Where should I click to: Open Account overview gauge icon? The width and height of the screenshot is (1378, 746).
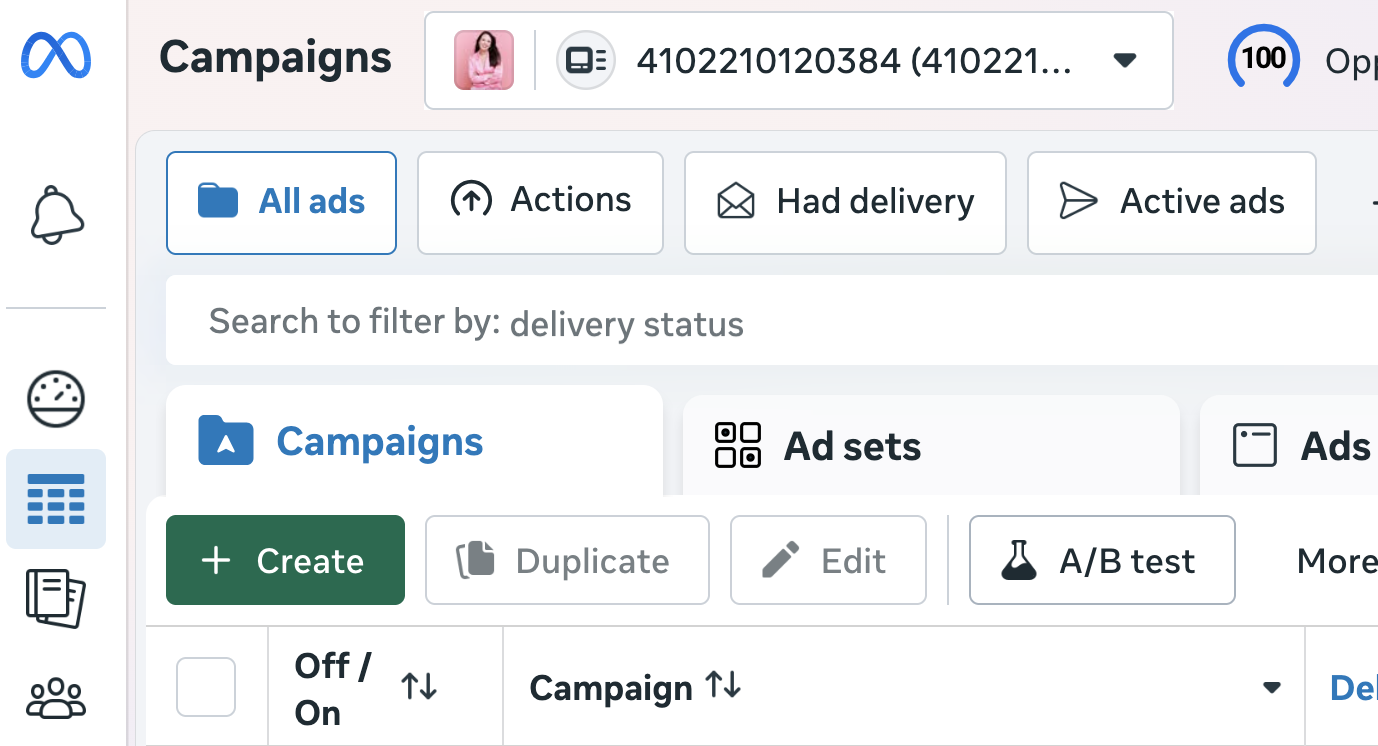coord(56,398)
